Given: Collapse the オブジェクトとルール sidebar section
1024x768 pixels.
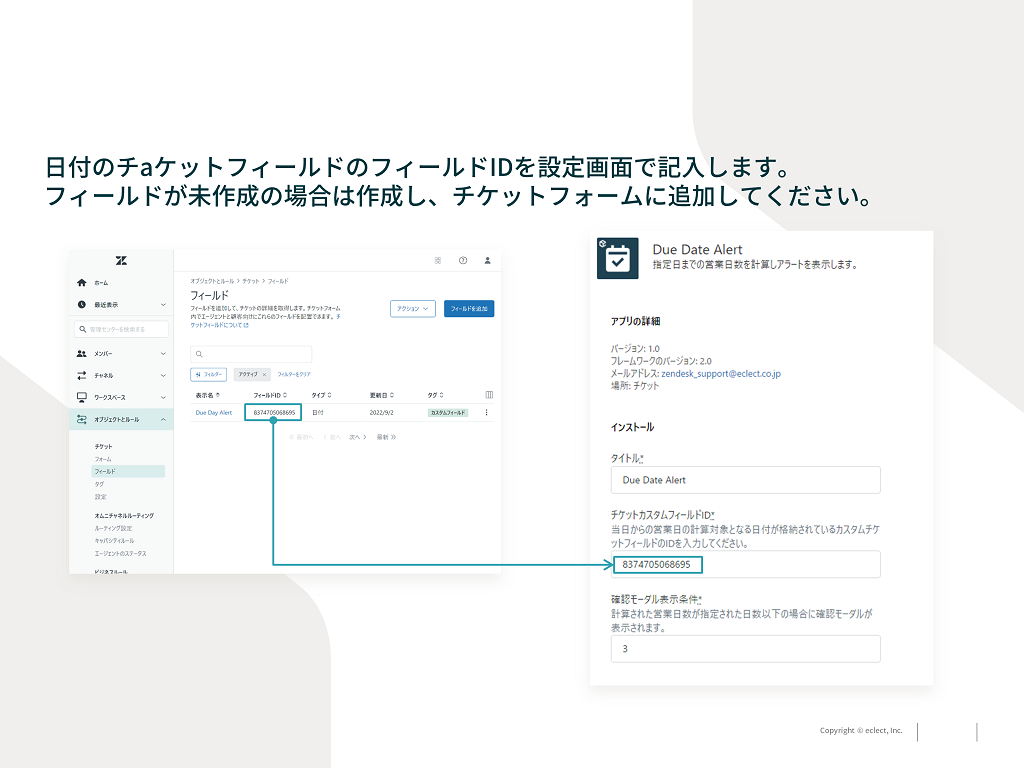Looking at the screenshot, I should (x=162, y=419).
